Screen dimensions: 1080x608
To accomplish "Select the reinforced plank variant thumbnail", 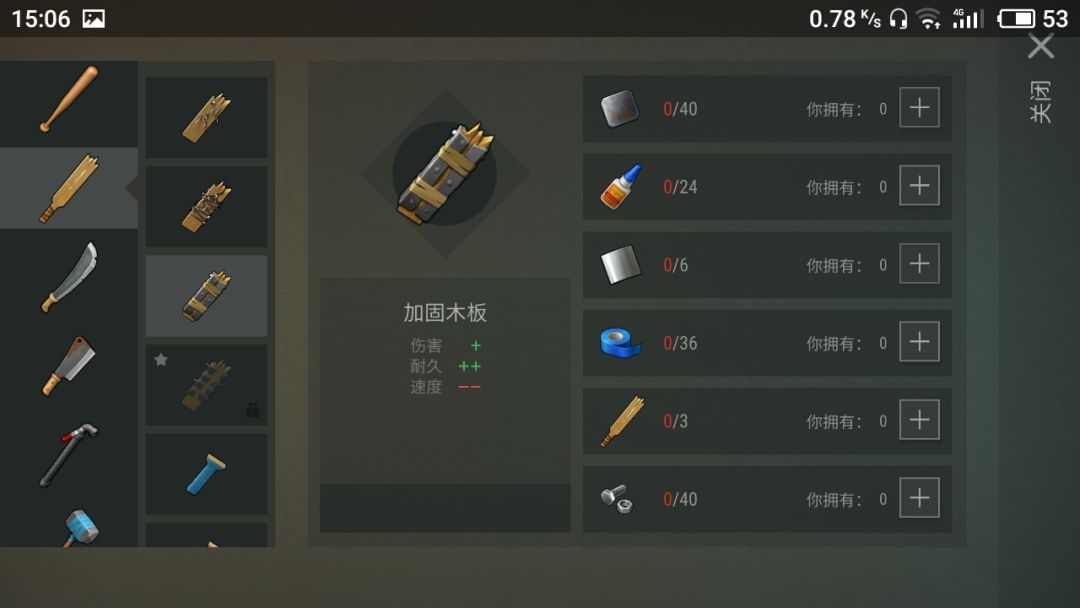I will (207, 296).
